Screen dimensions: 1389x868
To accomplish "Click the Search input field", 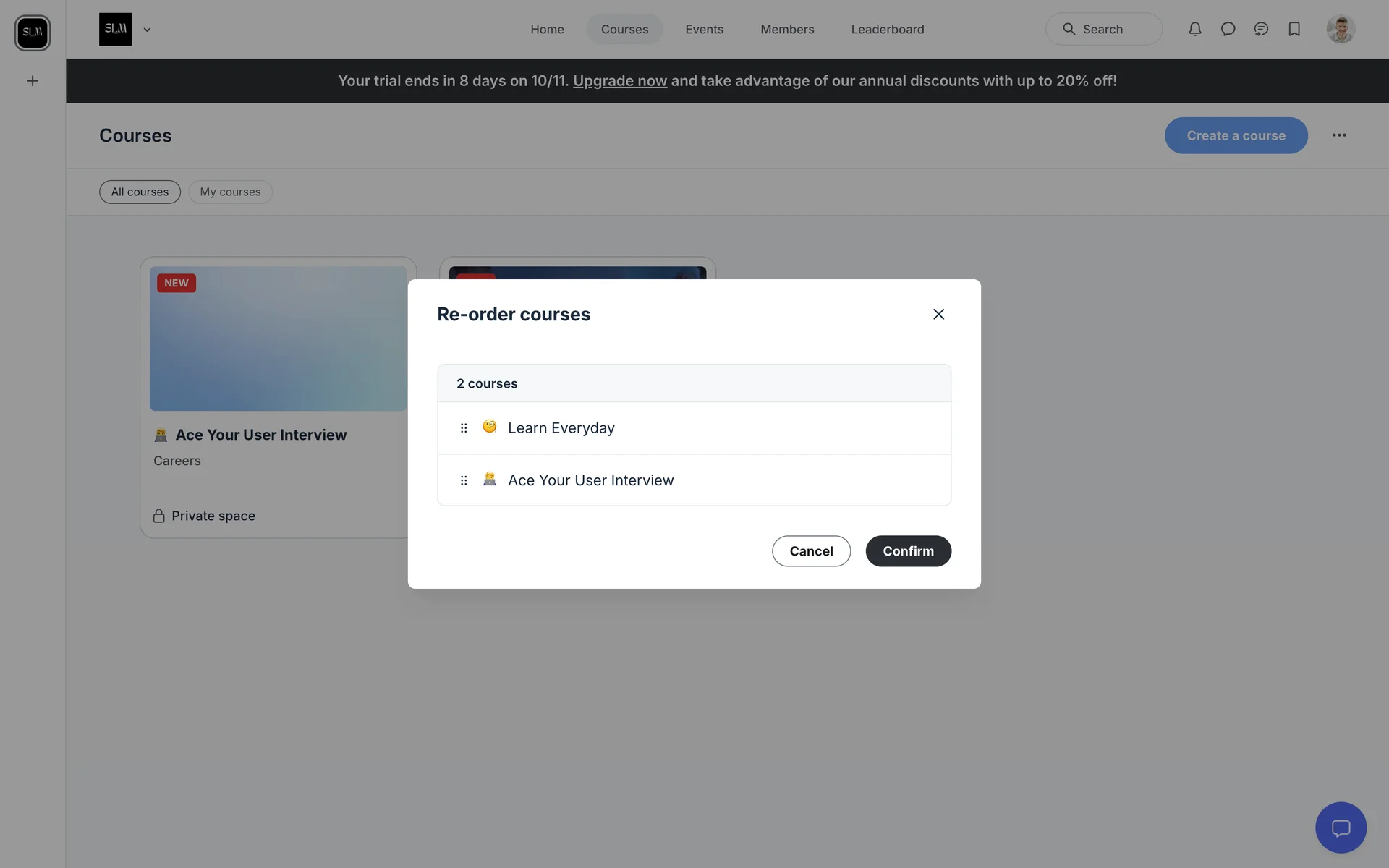I will pyautogui.click(x=1103, y=29).
